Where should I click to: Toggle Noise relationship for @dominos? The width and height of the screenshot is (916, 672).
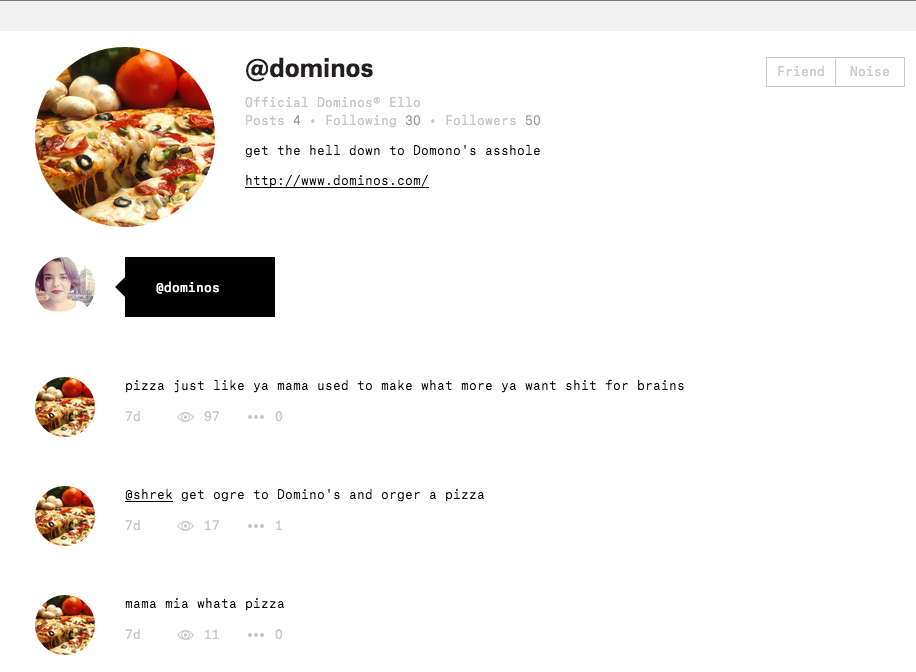tap(870, 72)
